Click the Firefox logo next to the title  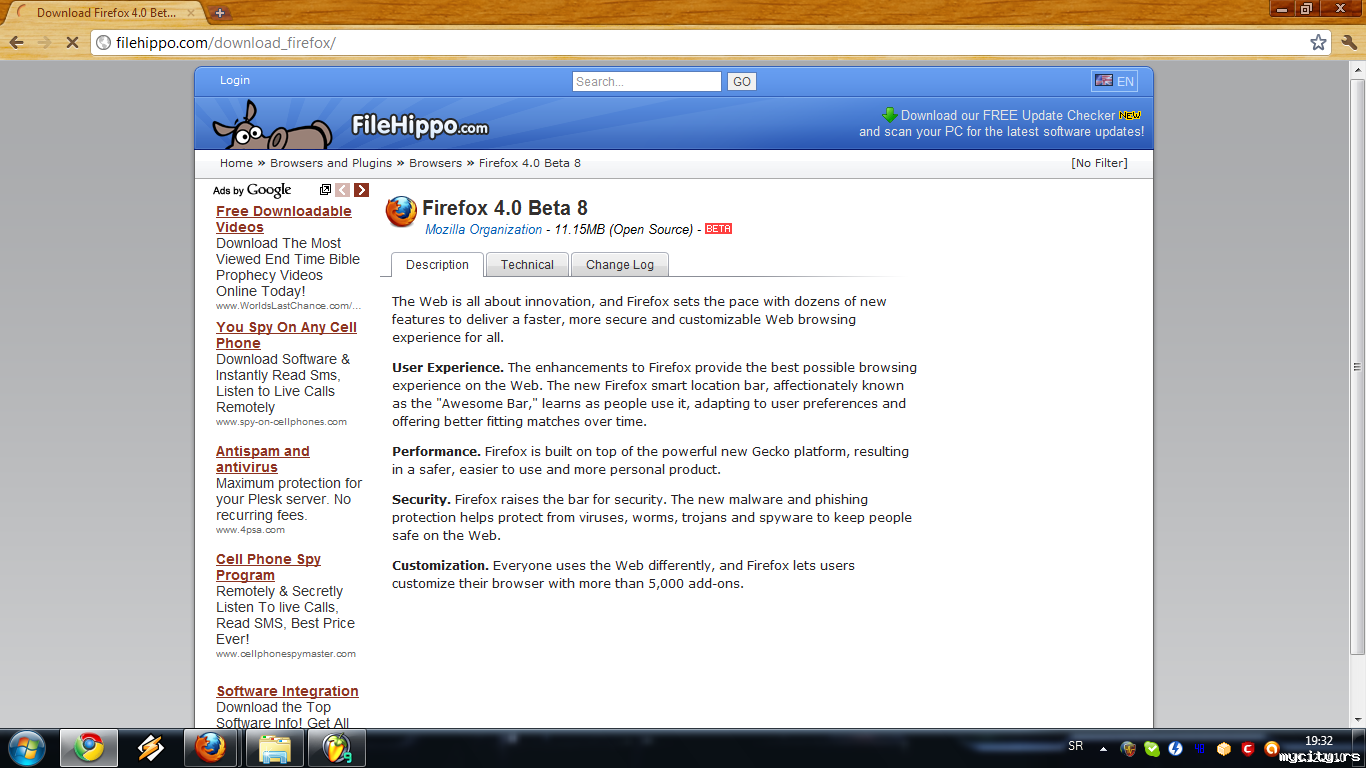401,211
